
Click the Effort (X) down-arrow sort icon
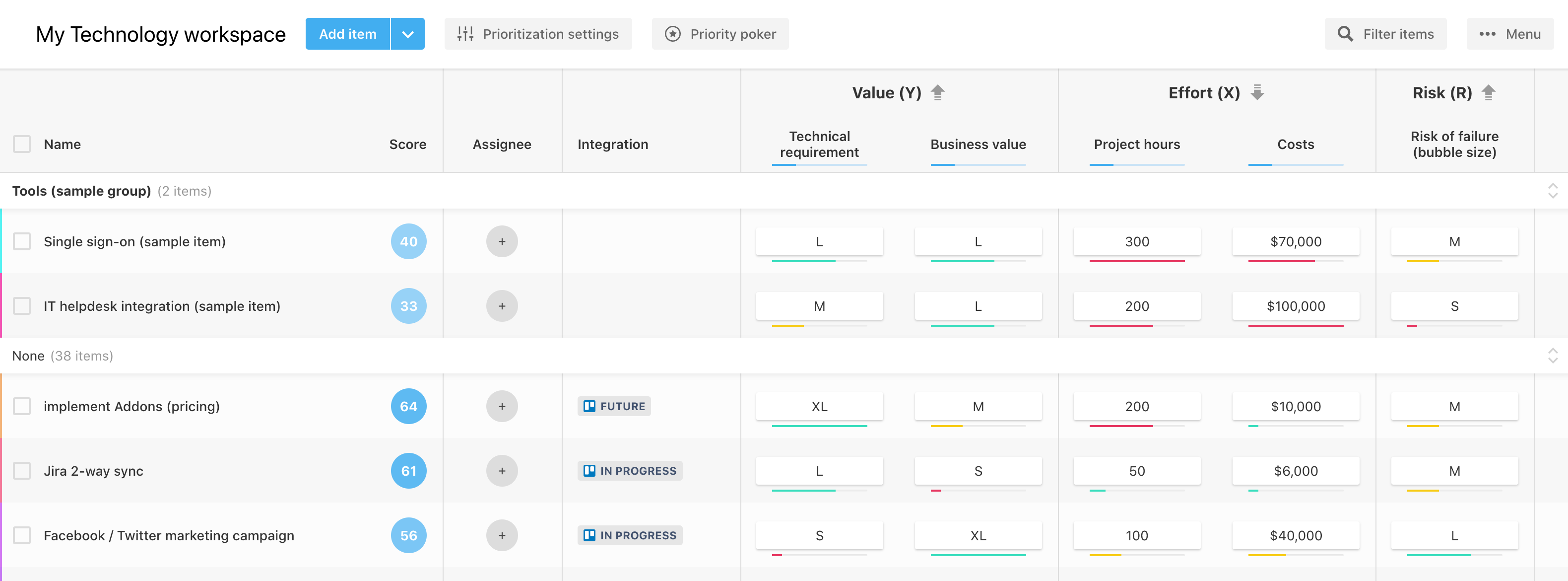pyautogui.click(x=1257, y=92)
